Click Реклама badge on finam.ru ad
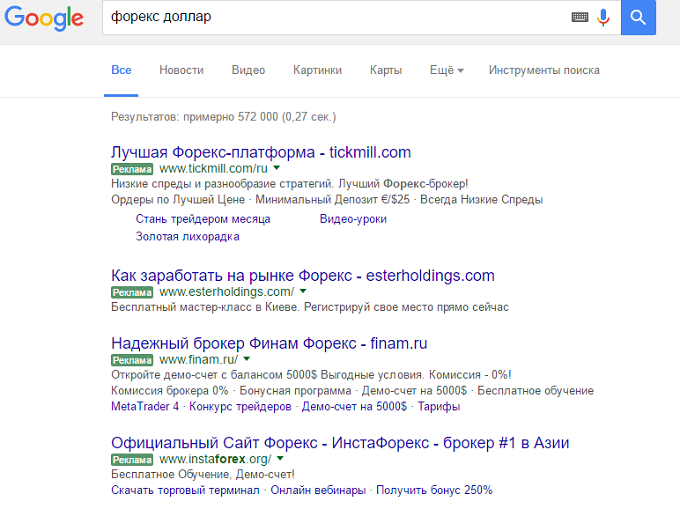The width and height of the screenshot is (680, 509). 132,360
